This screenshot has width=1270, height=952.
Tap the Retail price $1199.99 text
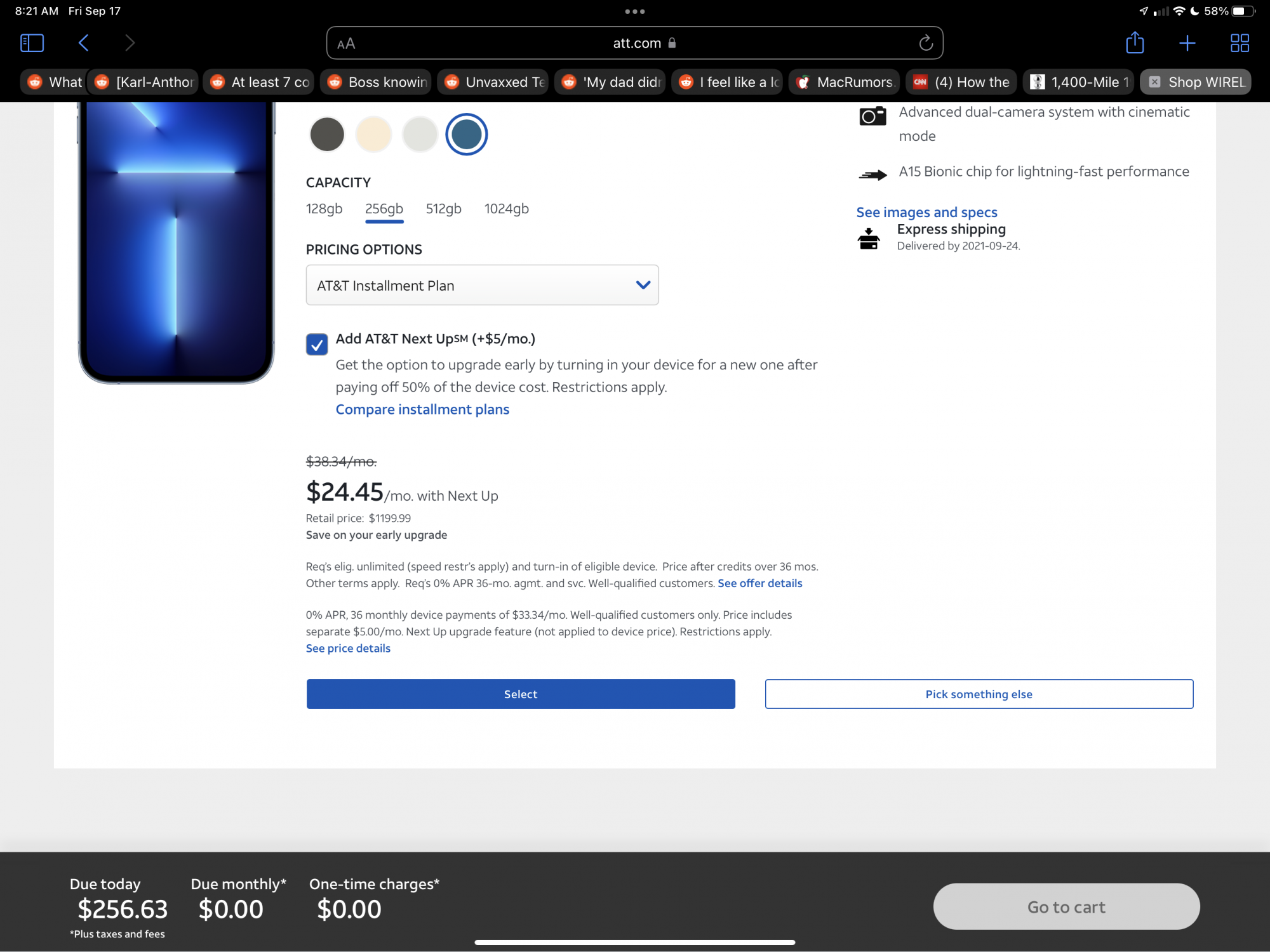pyautogui.click(x=358, y=518)
